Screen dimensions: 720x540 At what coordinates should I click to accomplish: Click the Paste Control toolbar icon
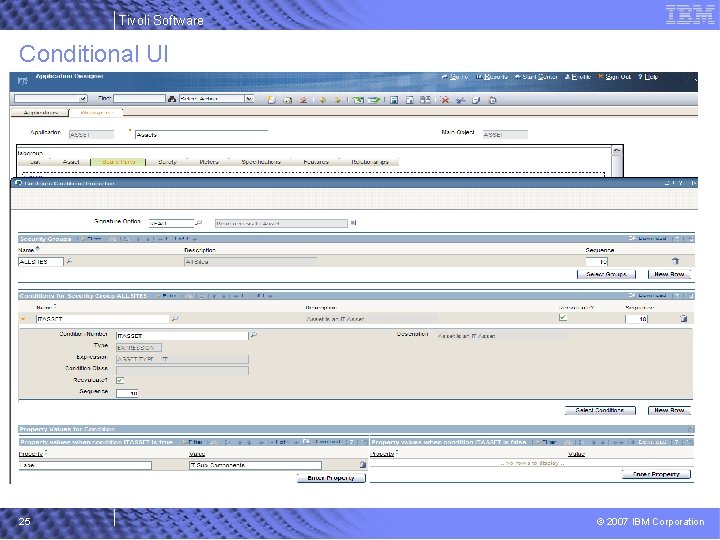point(492,100)
